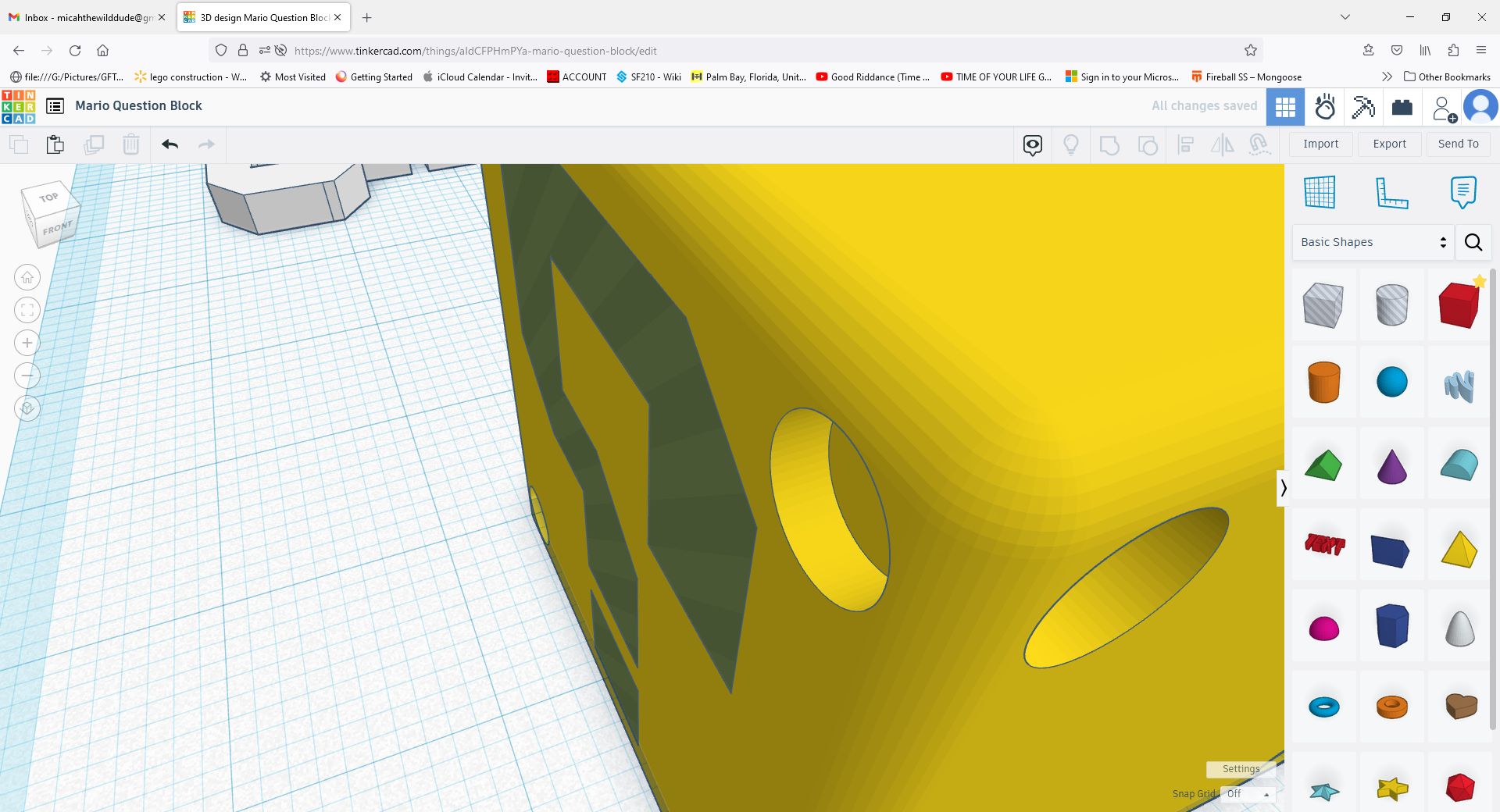Screen dimensions: 1500x812
Task: Click the shape search magnifier icon
Action: 1473,242
